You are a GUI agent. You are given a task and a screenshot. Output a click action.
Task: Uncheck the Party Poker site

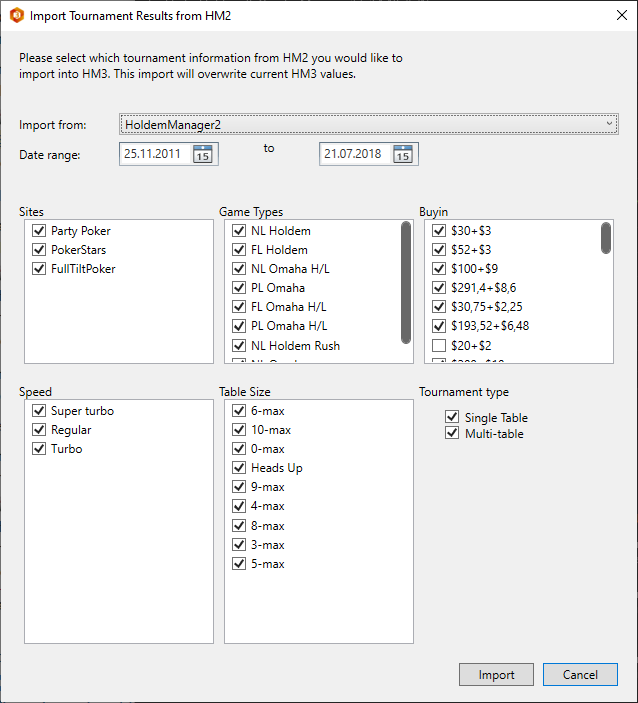39,230
